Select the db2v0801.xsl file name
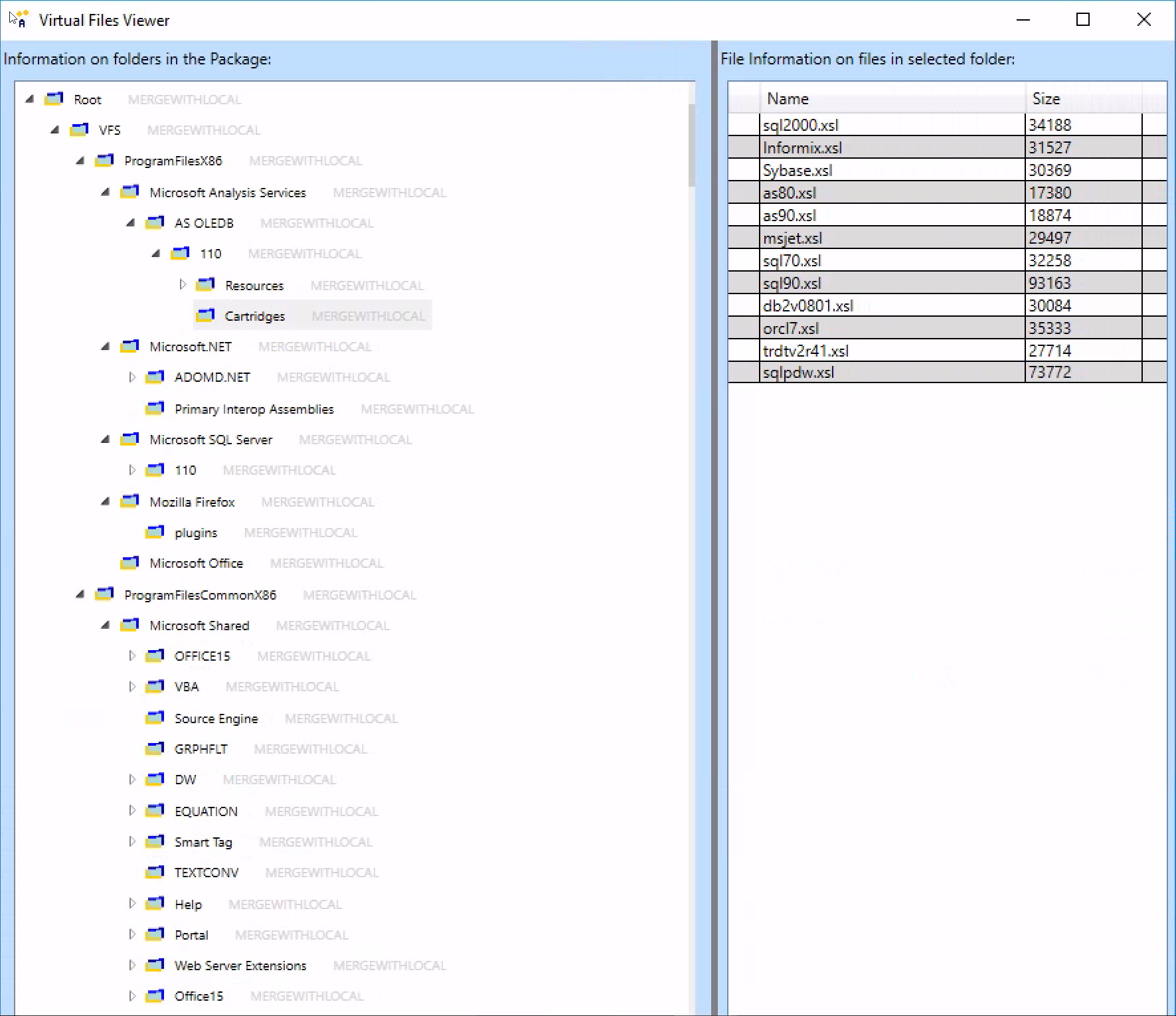The height and width of the screenshot is (1016, 1176). click(808, 305)
